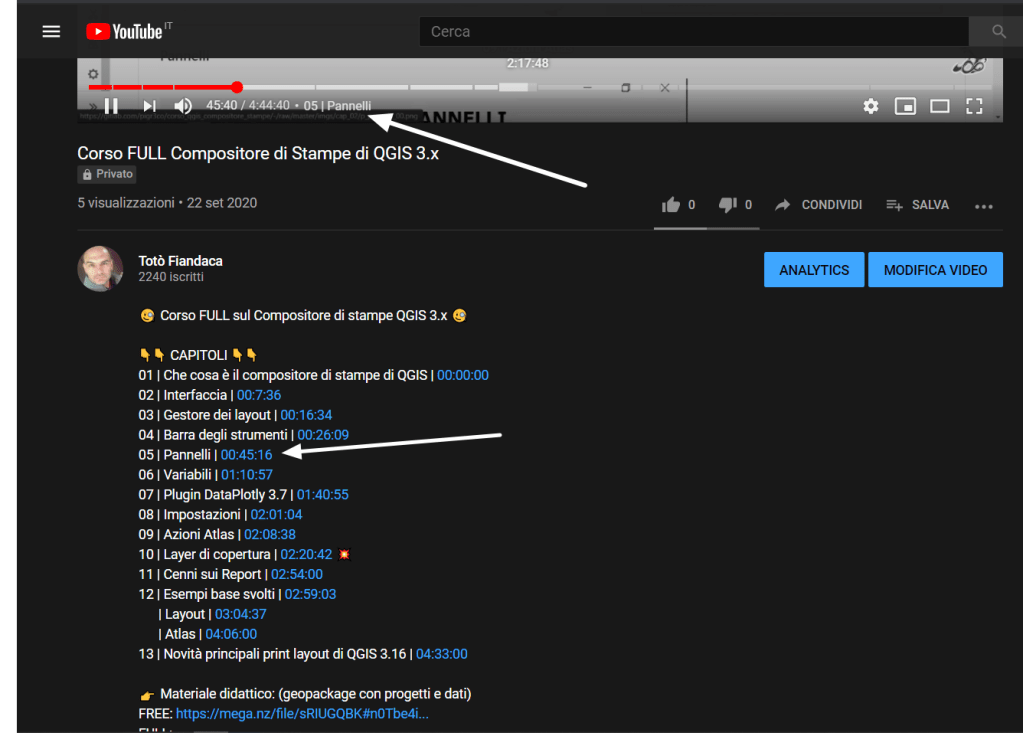Open video settings gear
The width and height of the screenshot is (1023, 736).
[870, 106]
